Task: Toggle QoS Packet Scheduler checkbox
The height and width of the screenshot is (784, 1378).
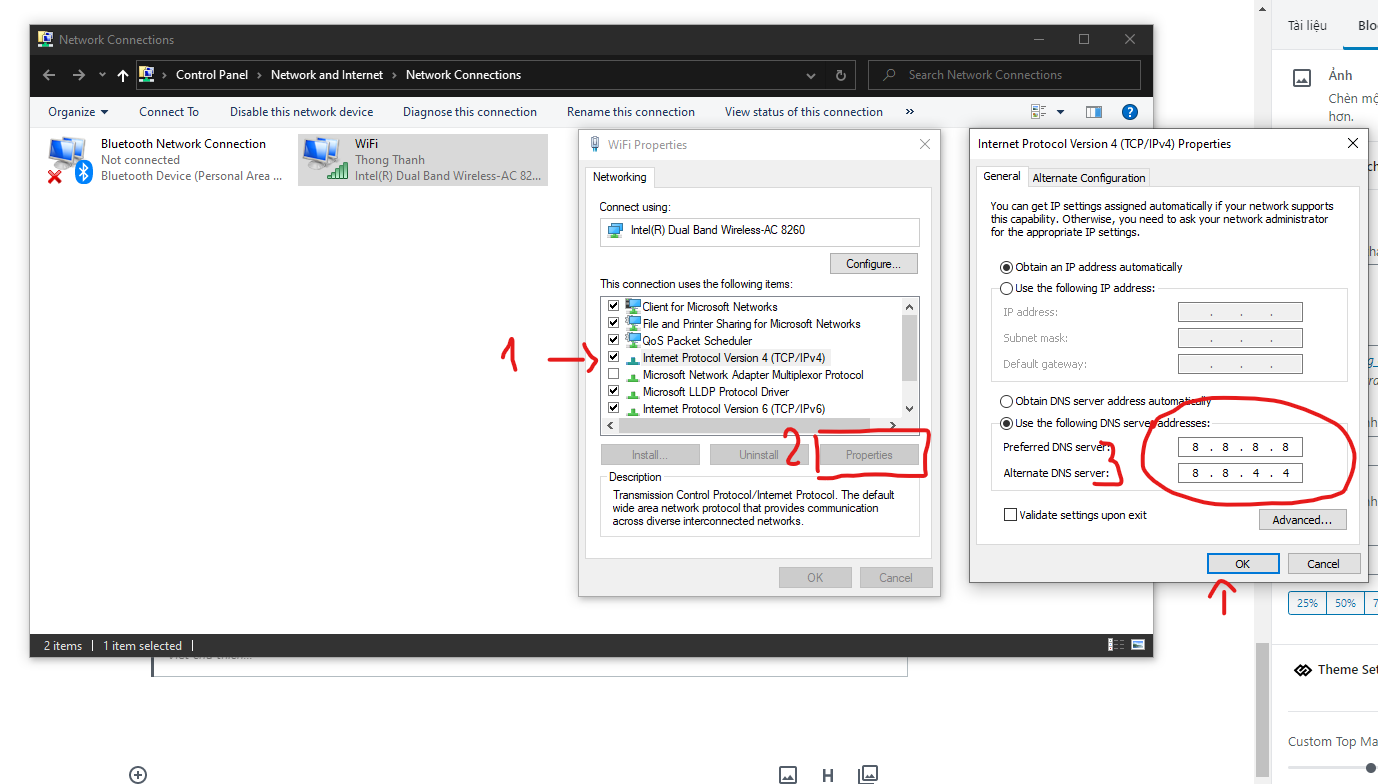Action: [614, 340]
